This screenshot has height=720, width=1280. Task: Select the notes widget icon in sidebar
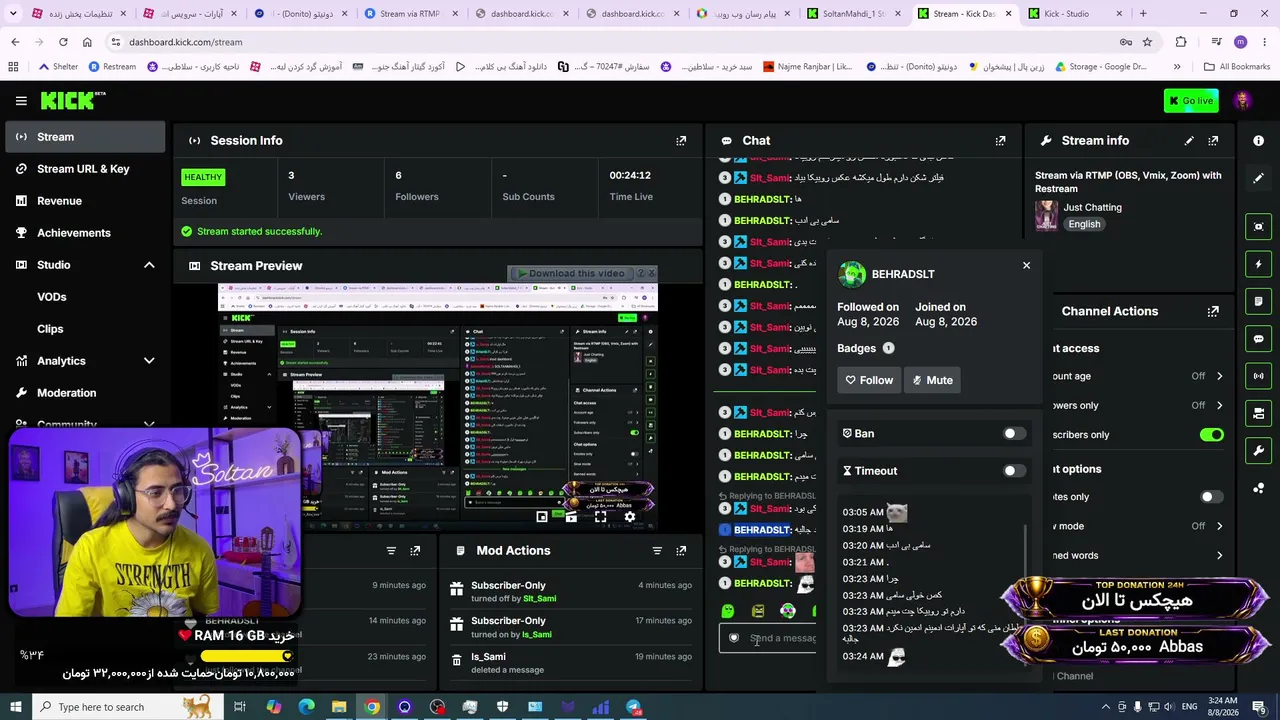1259,301
